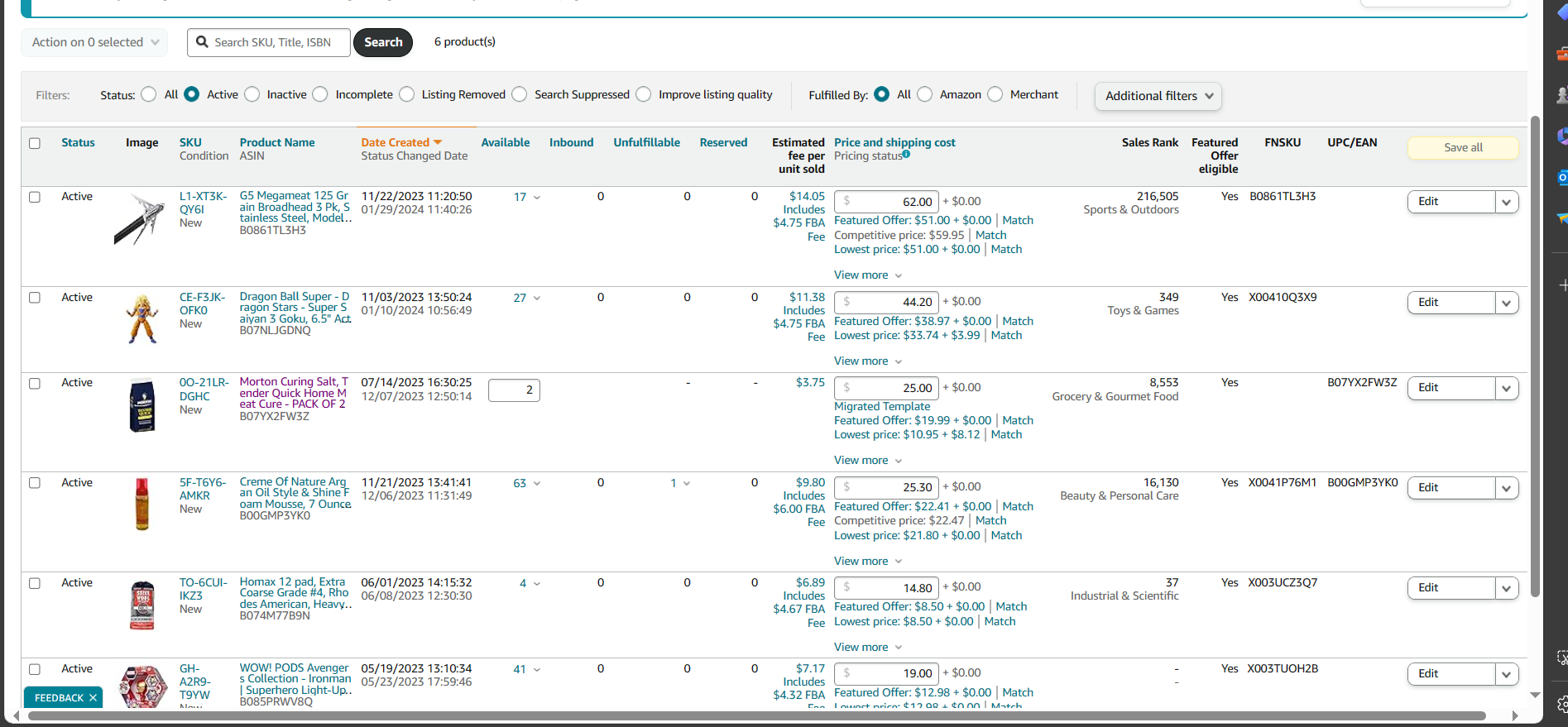Click the search magnifier icon
Viewport: 1568px width, 727px height.
[x=202, y=42]
